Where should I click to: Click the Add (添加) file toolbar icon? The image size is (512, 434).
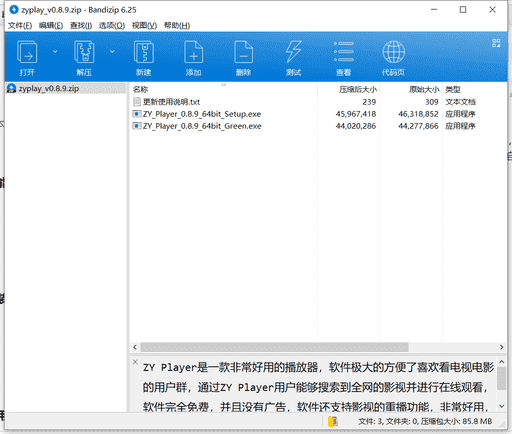[x=194, y=52]
